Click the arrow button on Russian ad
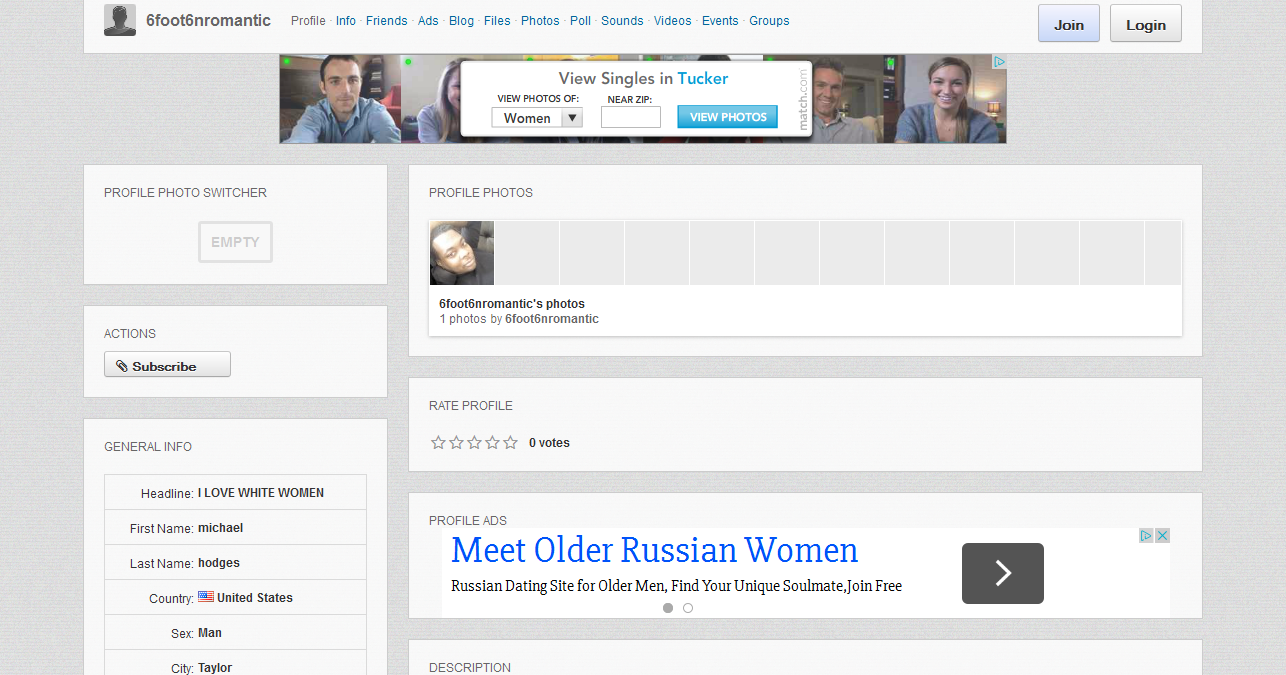Screen dimensions: 1286x675 click(1002, 573)
